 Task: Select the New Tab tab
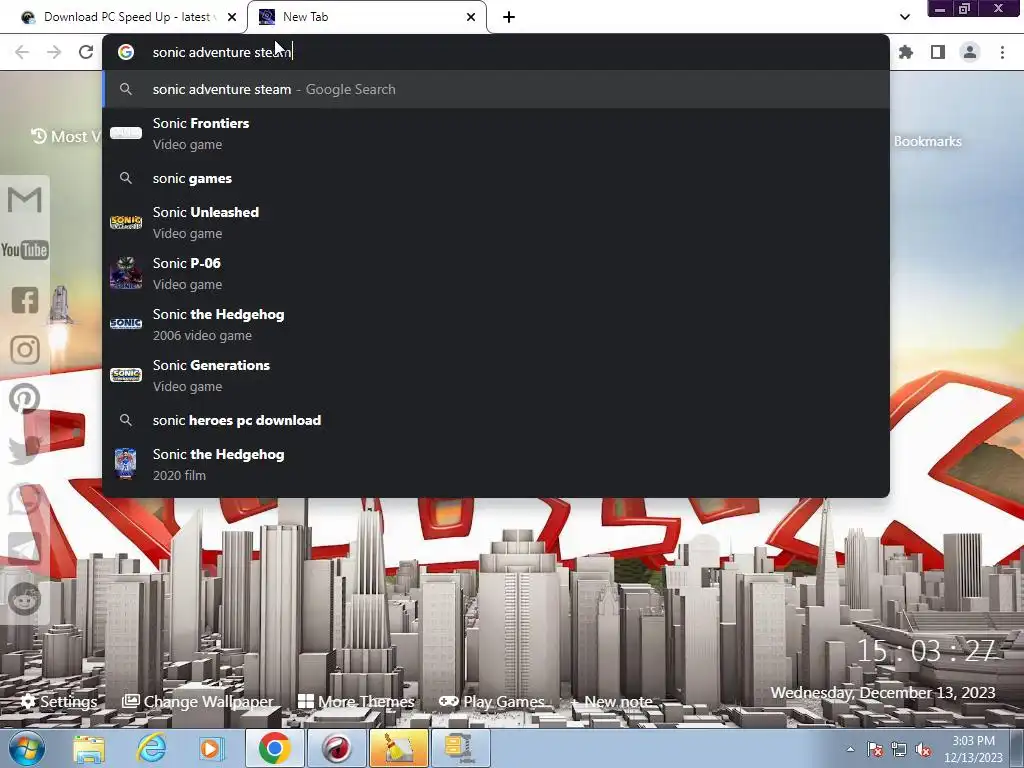pos(366,17)
